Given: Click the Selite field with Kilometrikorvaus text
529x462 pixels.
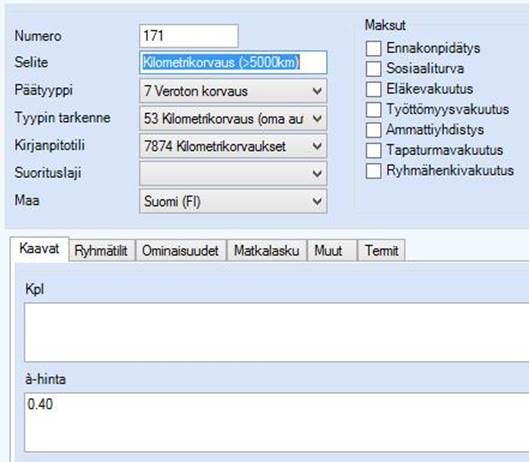Looking at the screenshot, I should click(x=233, y=62).
